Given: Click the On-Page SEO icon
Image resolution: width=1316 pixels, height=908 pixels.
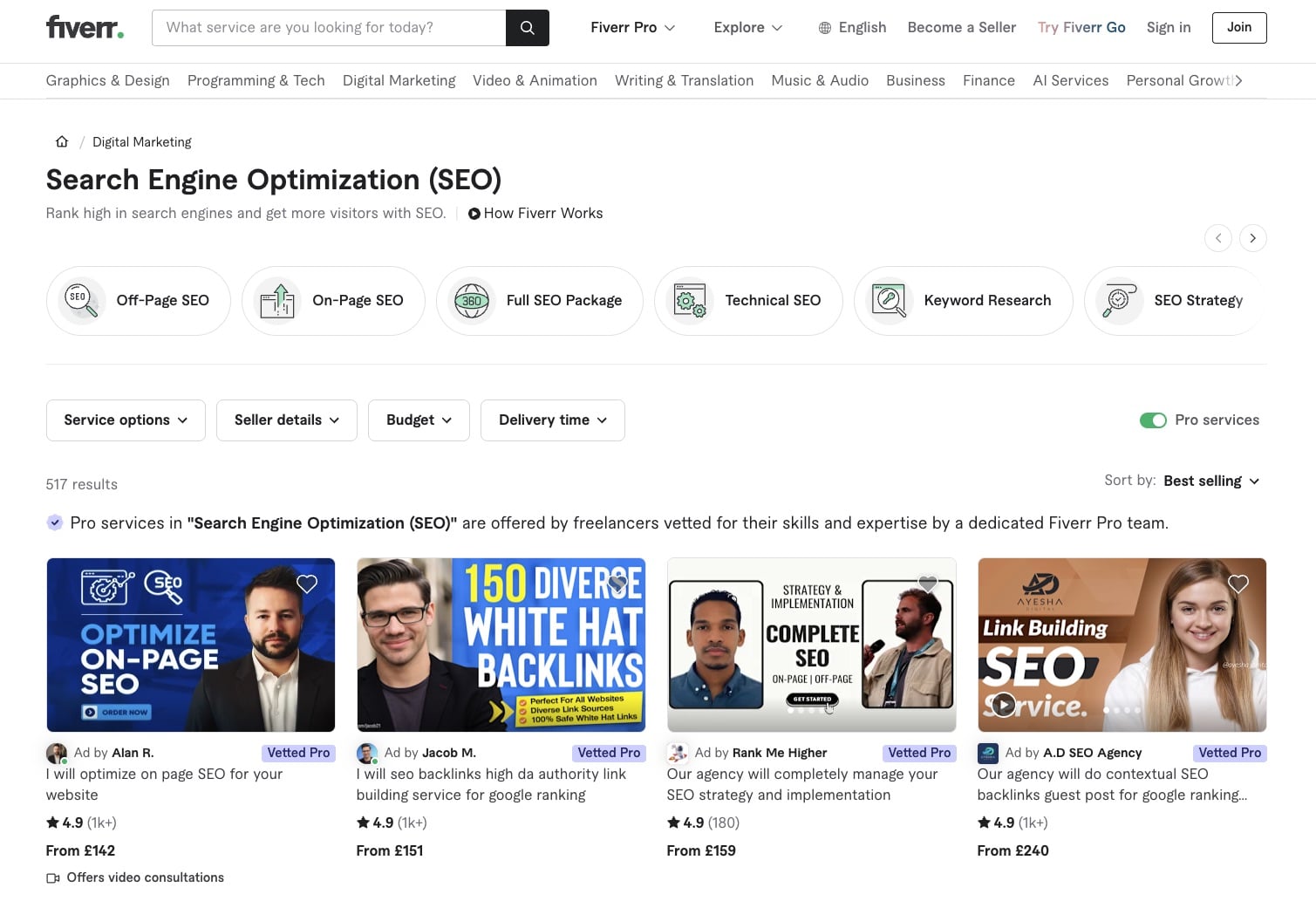Looking at the screenshot, I should (x=277, y=300).
